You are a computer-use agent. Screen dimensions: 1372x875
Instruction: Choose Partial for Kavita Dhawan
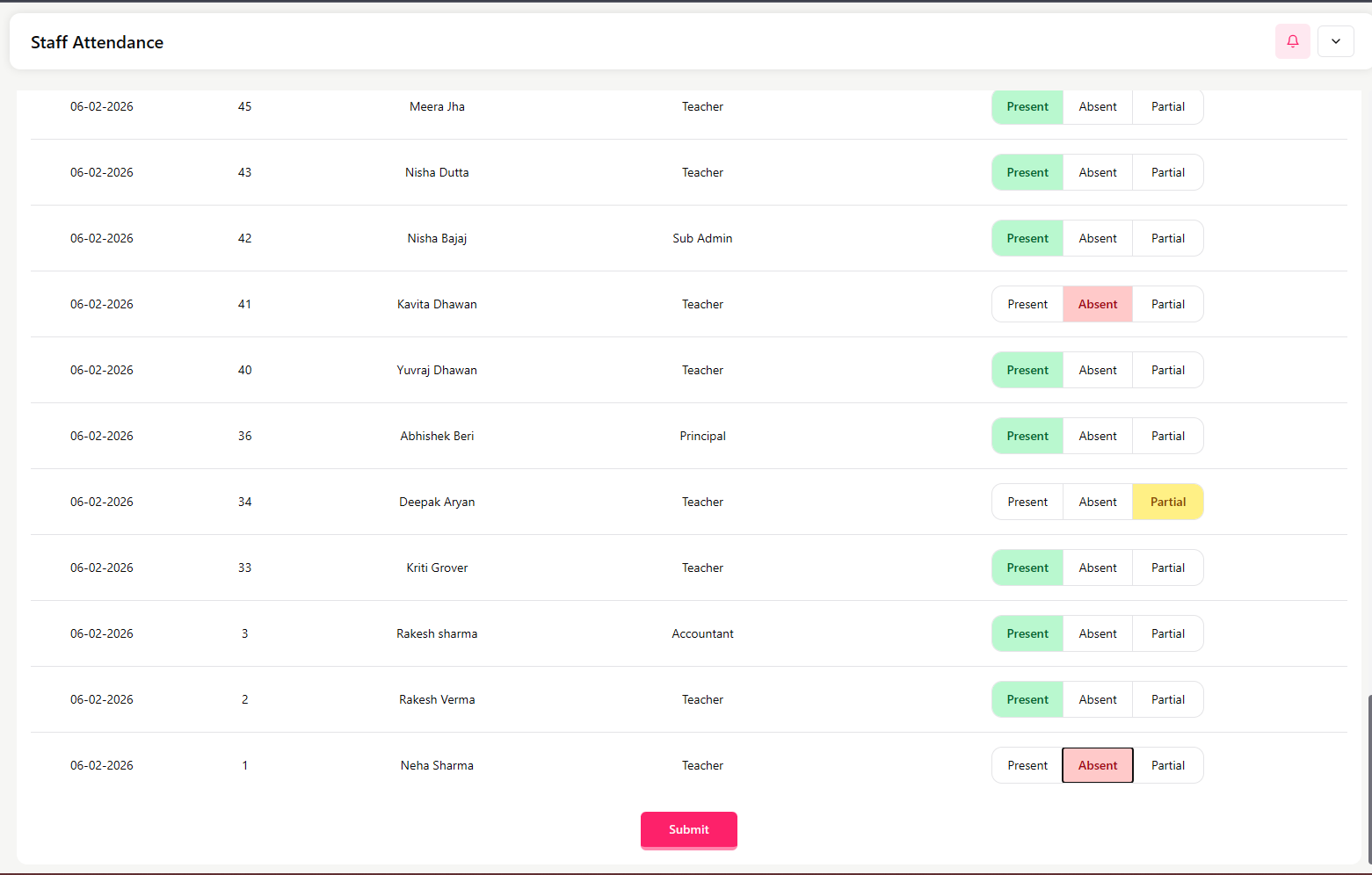(x=1167, y=305)
